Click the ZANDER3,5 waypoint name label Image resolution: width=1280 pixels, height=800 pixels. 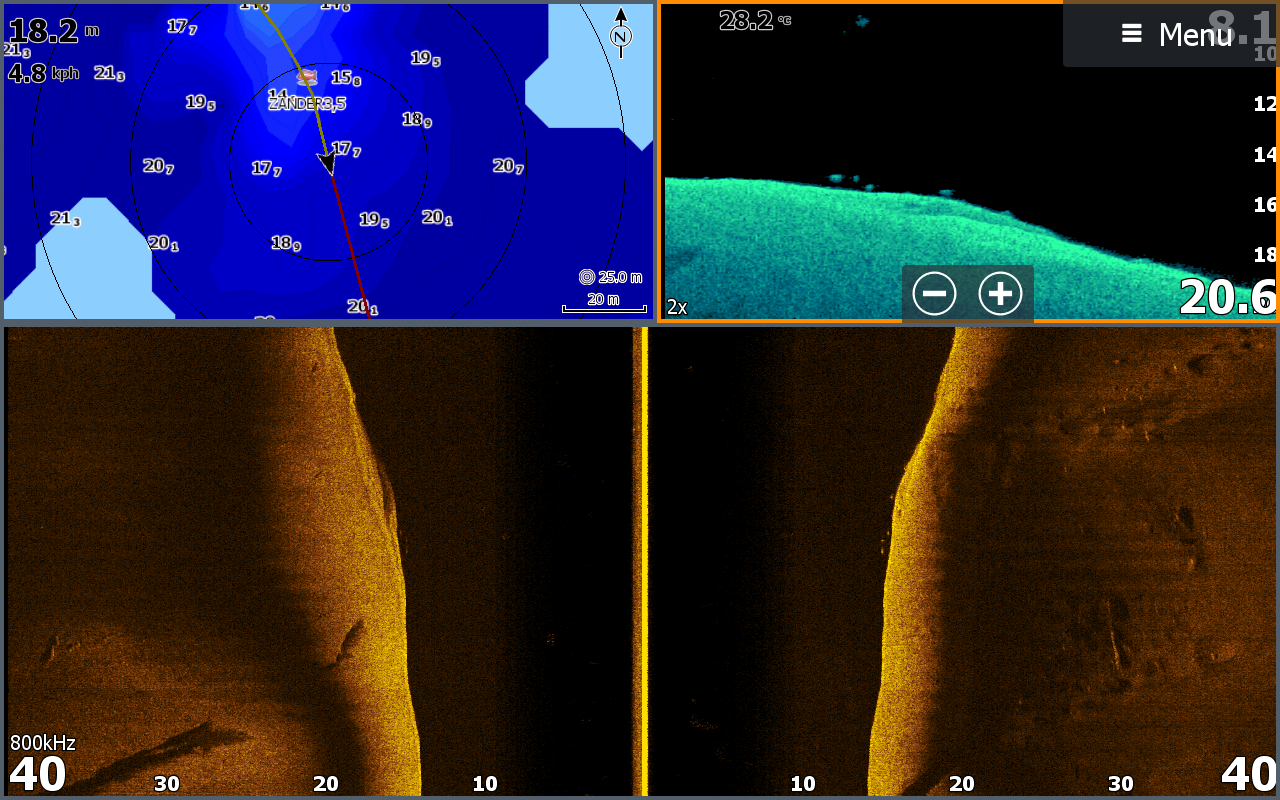click(308, 103)
